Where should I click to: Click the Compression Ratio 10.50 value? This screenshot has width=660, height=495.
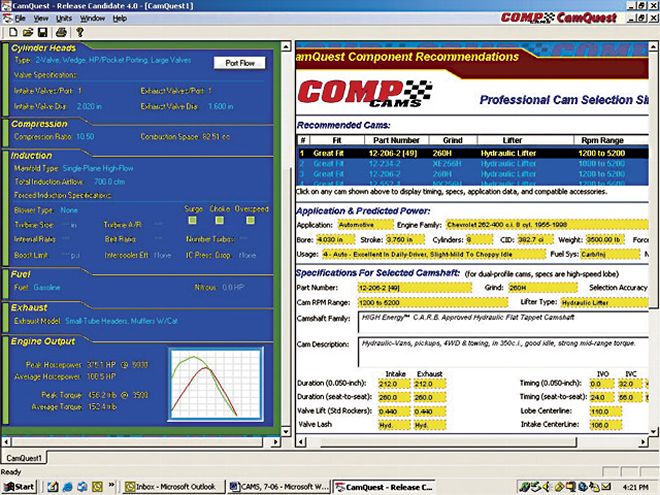pos(85,137)
